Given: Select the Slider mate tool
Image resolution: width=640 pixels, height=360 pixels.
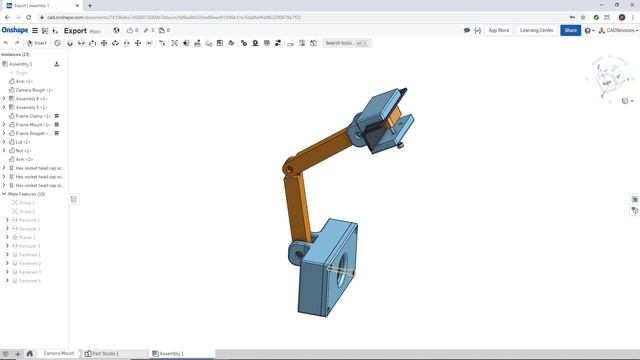Looking at the screenshot, I should (93, 43).
